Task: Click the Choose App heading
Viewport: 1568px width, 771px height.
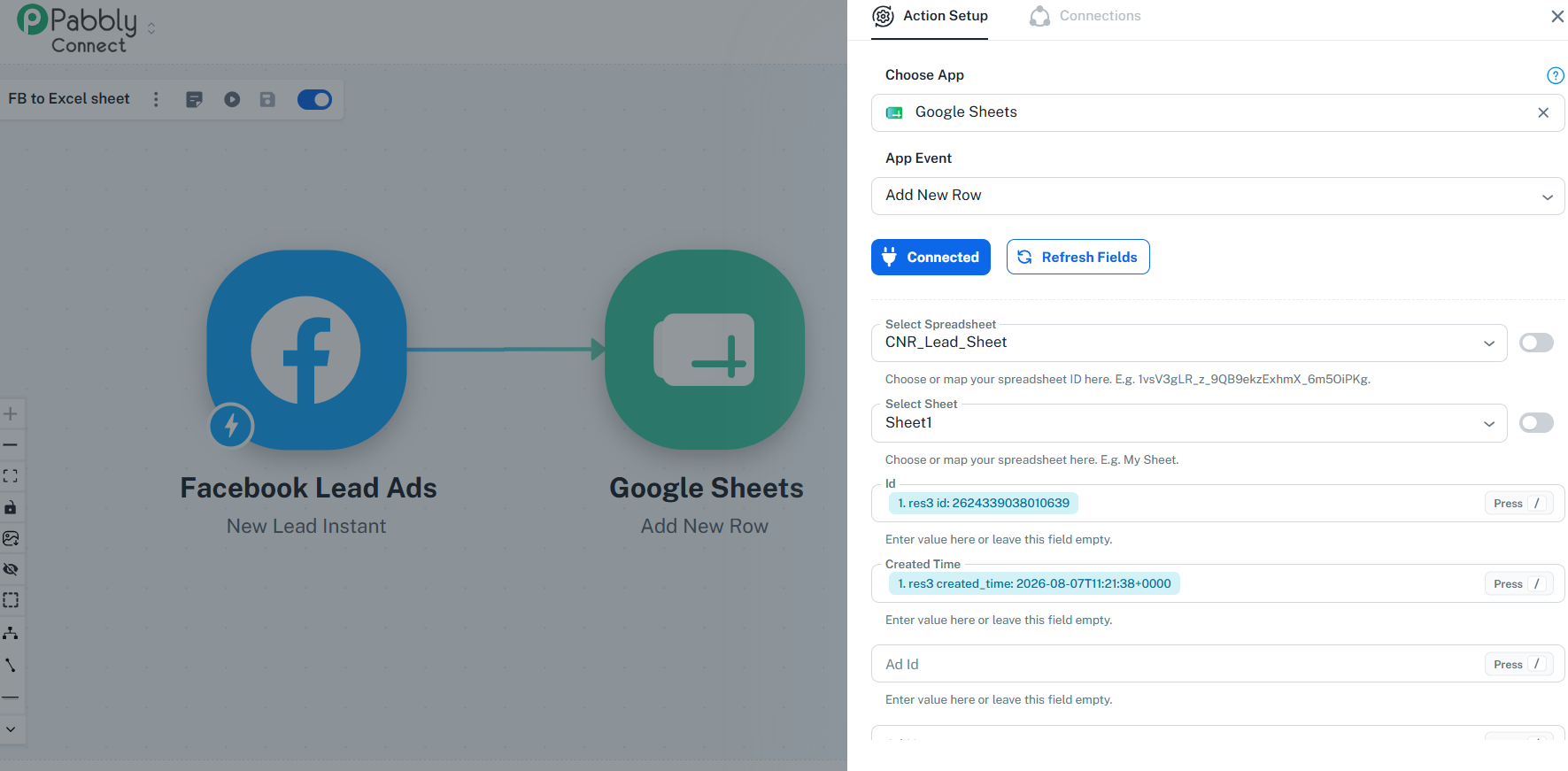Action: tap(924, 75)
